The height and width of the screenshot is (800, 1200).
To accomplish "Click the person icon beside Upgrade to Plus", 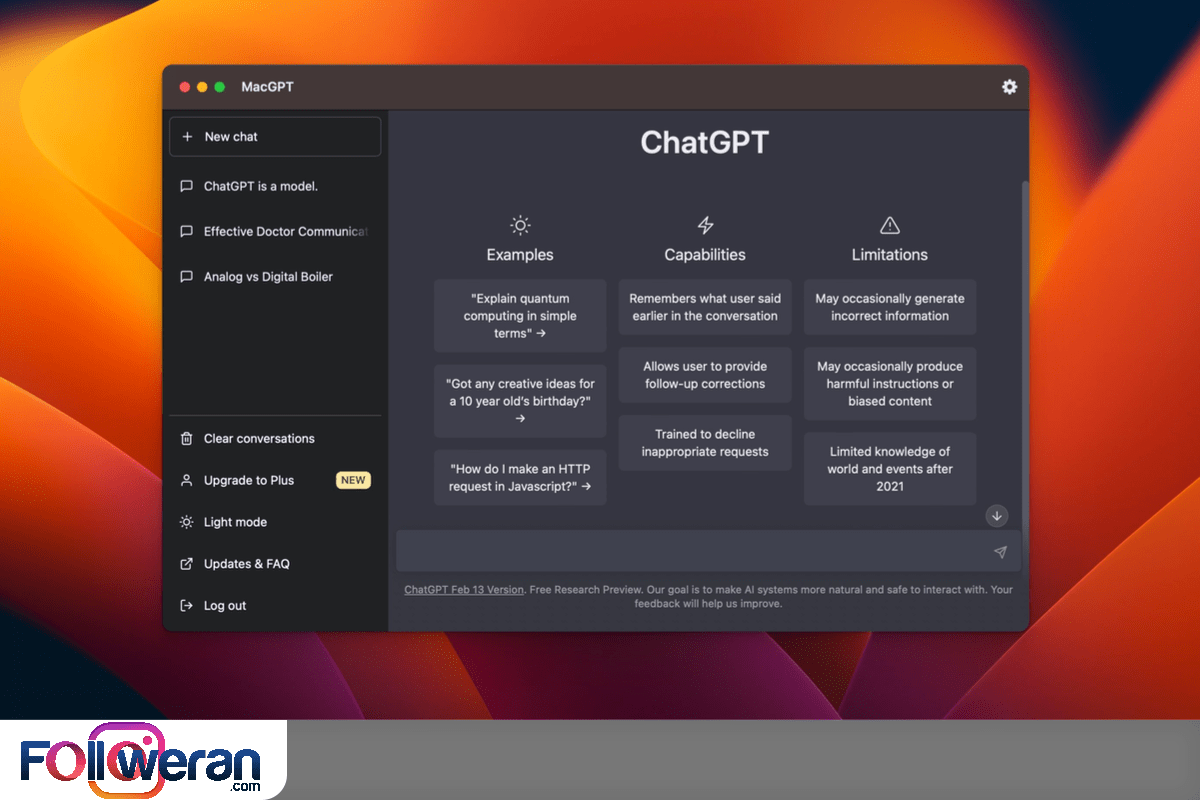I will [186, 481].
